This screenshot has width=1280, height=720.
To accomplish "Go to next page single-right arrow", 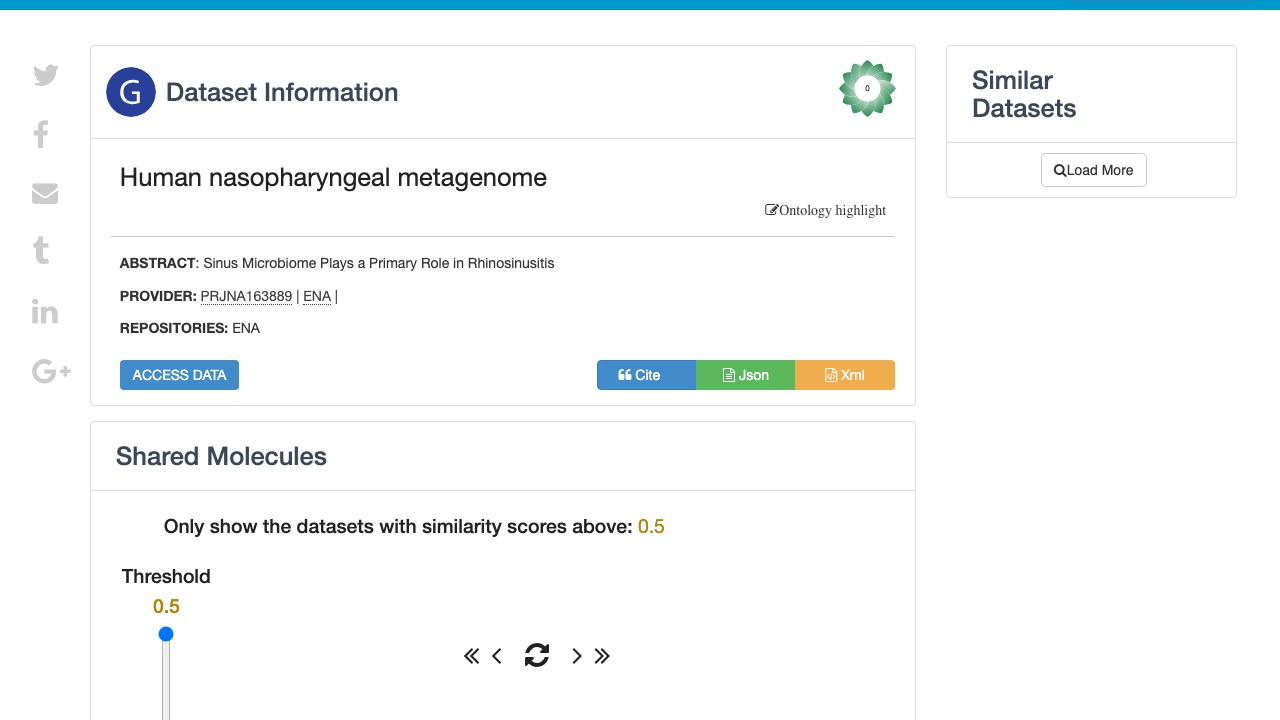I will coord(576,656).
